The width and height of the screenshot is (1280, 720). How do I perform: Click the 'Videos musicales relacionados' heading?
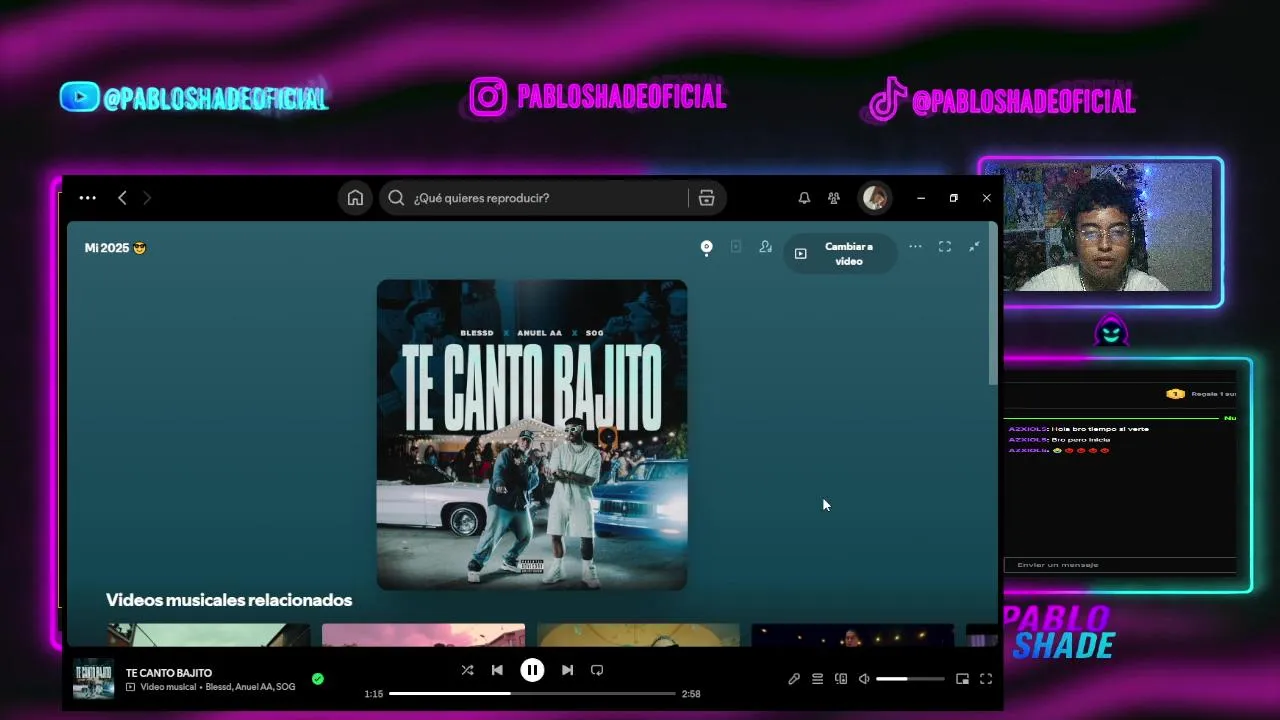229,600
